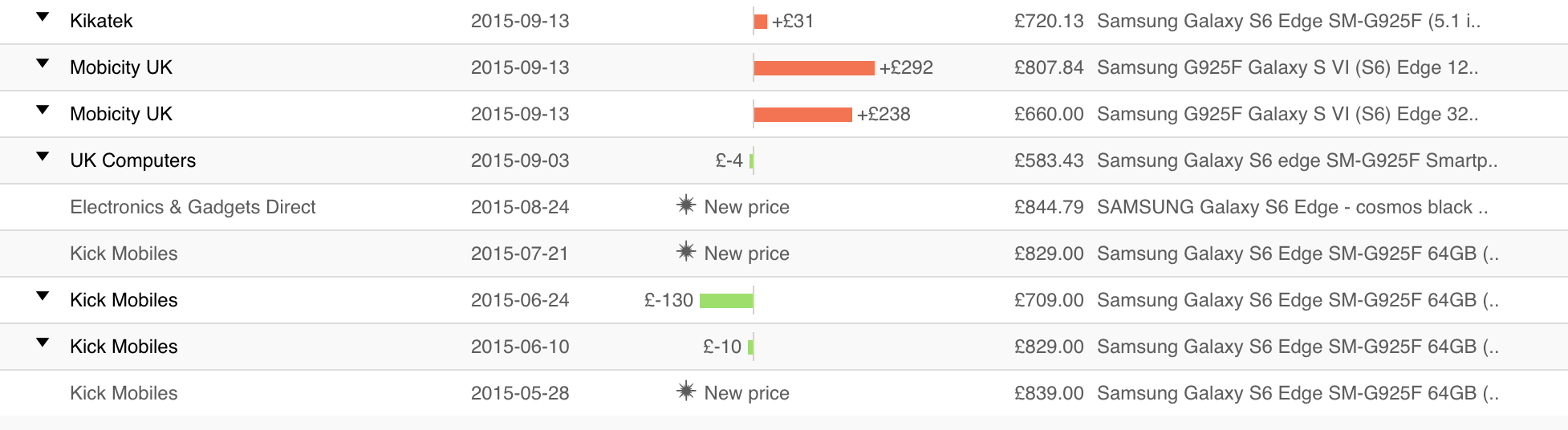The image size is (1568, 430).
Task: Select the 2015-05-28 date cell
Action: pos(520,393)
